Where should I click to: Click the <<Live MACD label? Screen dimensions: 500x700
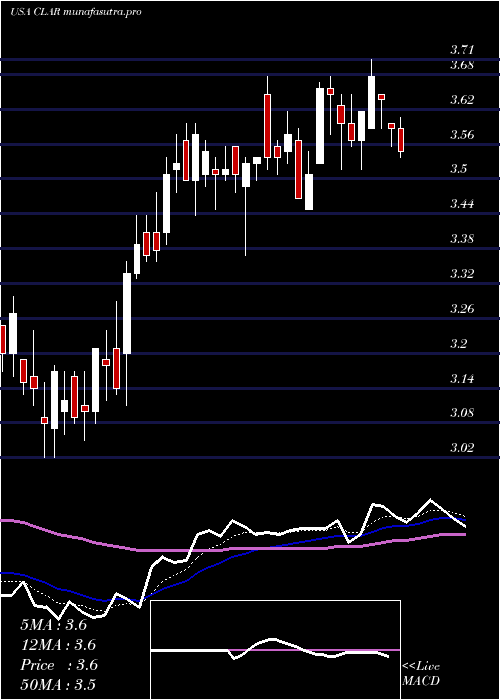[421, 674]
